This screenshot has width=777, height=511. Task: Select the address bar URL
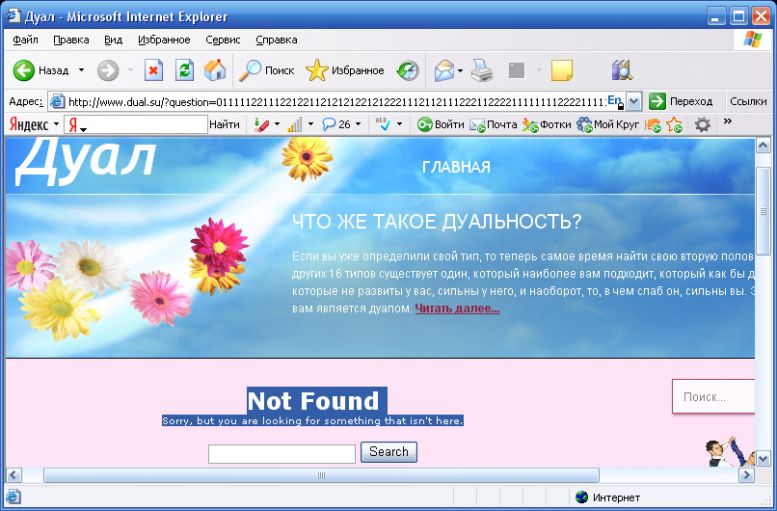point(337,102)
